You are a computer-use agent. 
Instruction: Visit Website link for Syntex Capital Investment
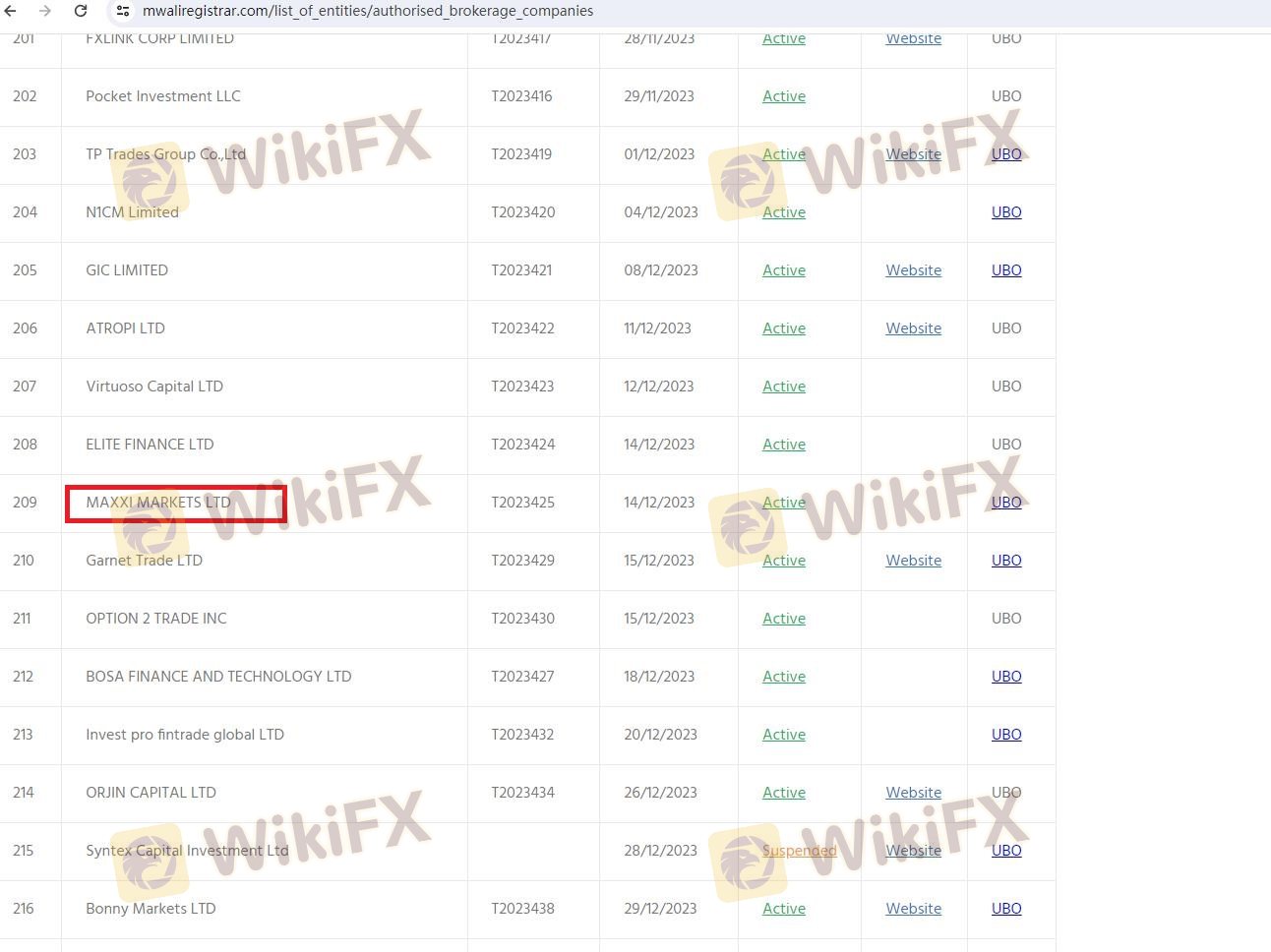coord(913,851)
